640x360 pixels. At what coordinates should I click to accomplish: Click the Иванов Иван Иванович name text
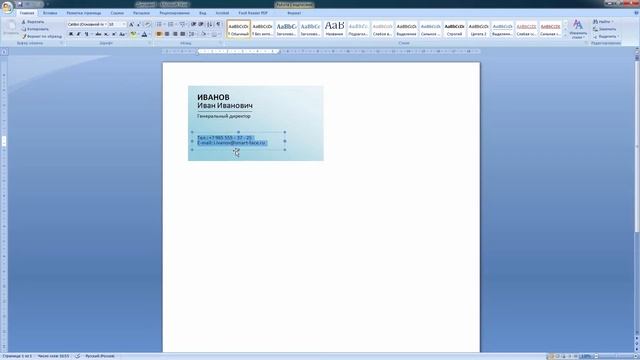tap(224, 101)
